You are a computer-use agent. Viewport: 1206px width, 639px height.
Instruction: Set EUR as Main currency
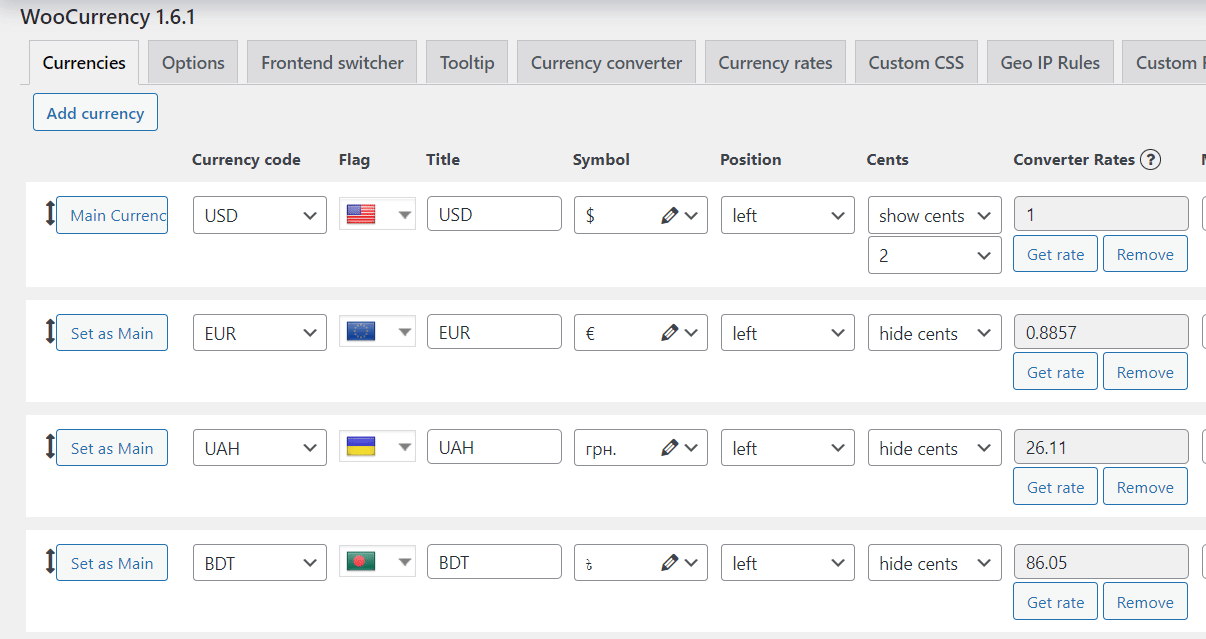coord(111,332)
